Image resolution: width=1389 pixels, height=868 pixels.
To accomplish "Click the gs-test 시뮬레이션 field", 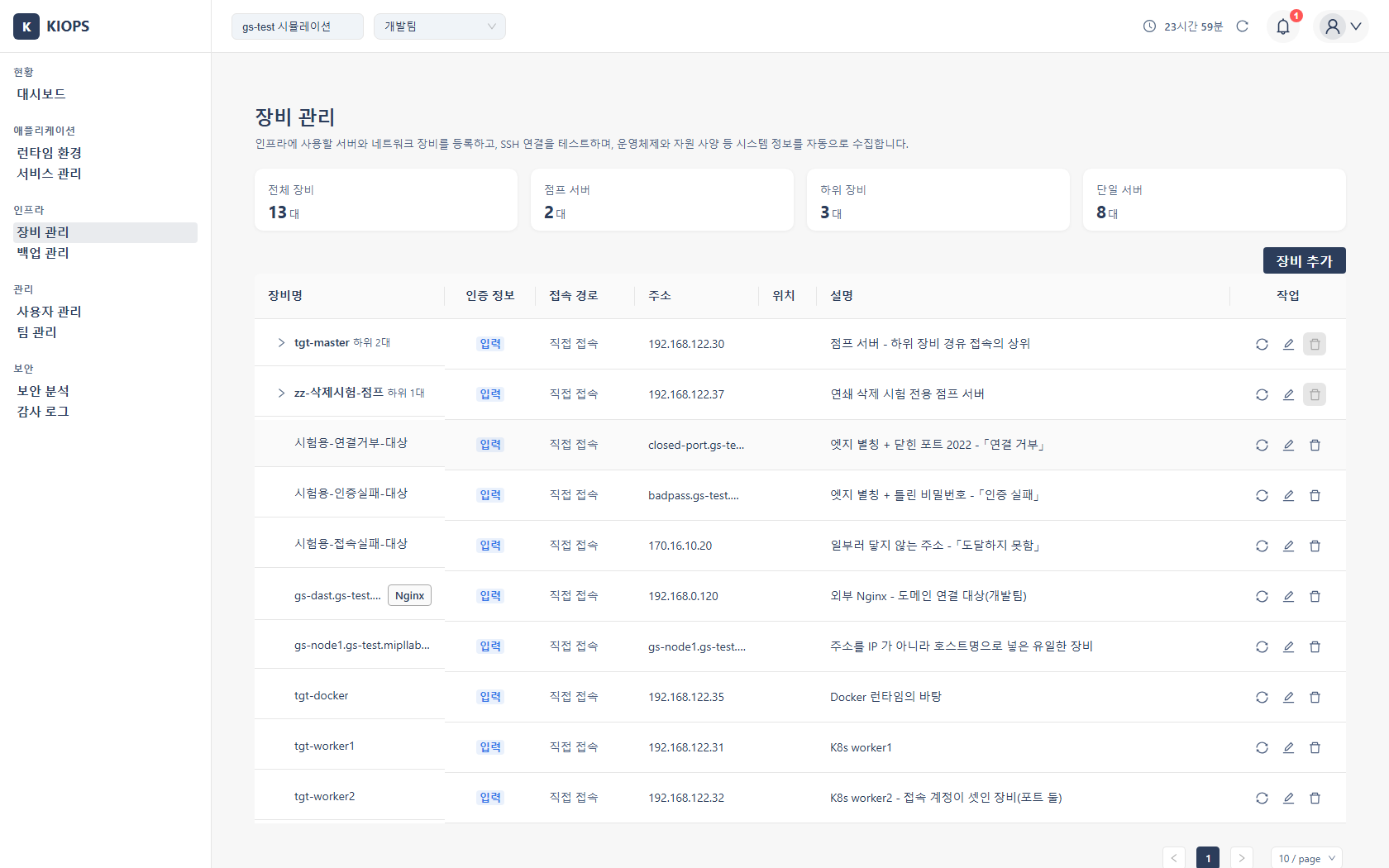I will 298,26.
